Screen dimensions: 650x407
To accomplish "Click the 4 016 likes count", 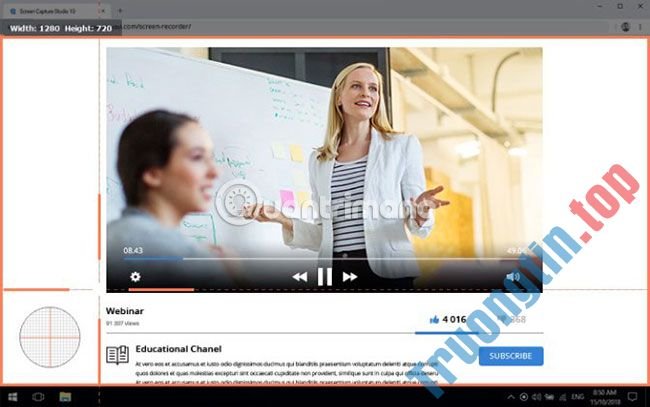I will 454,320.
